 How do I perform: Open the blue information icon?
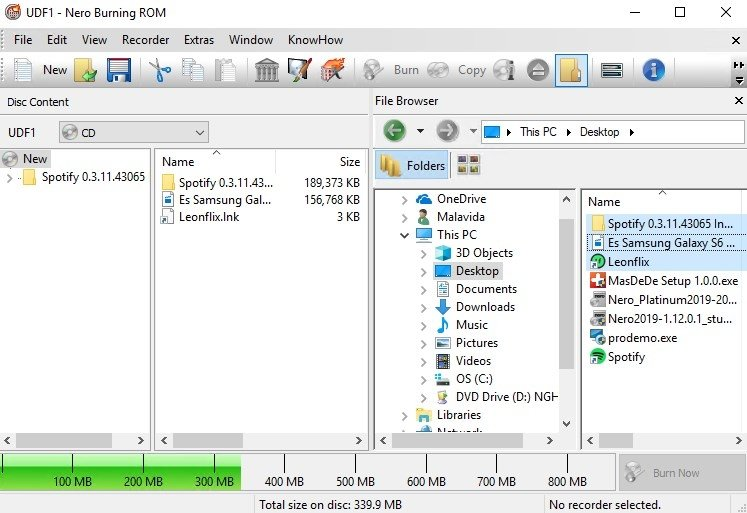(x=654, y=70)
